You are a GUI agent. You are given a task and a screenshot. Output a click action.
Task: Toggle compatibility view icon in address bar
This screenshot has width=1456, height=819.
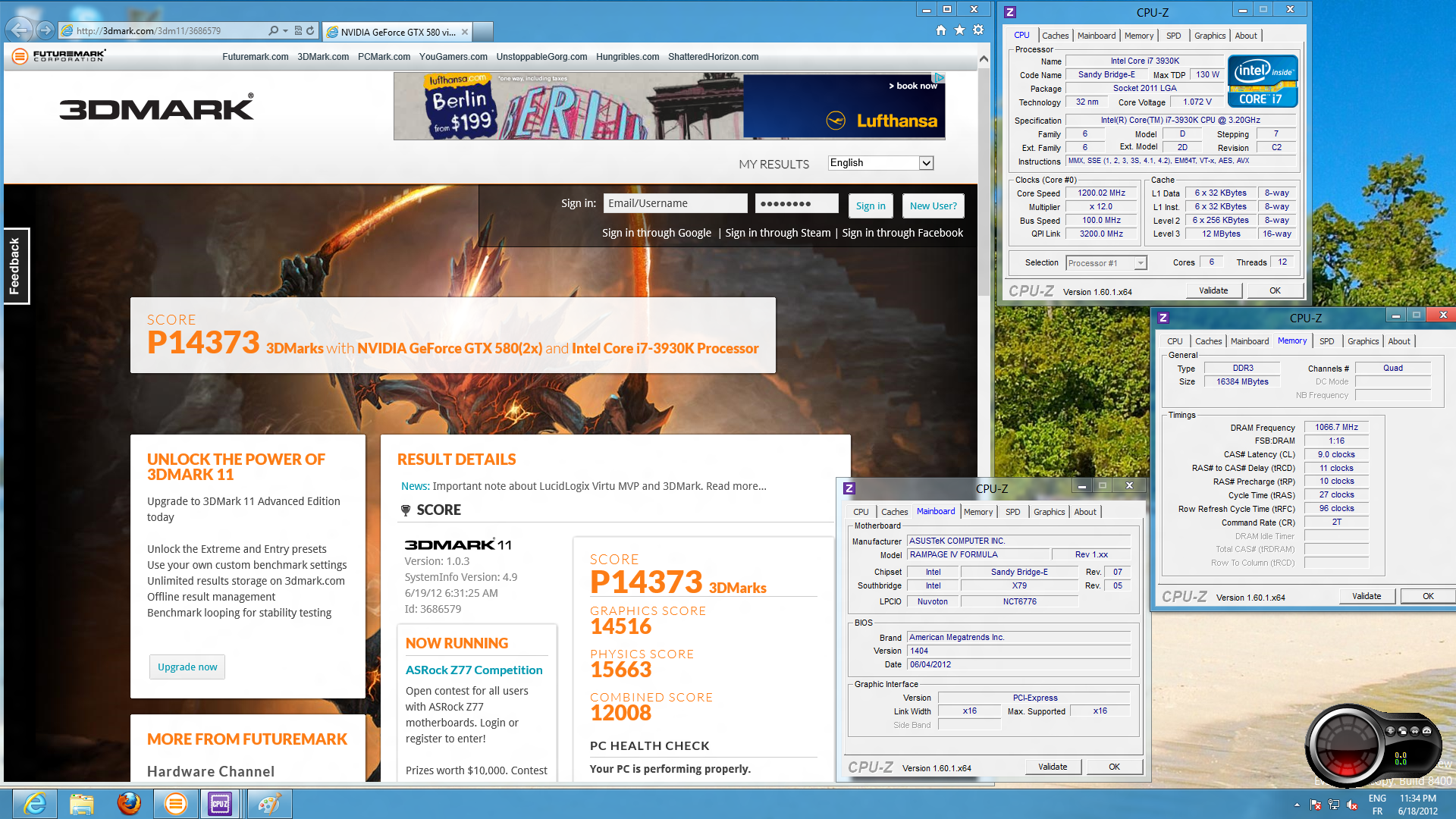click(x=298, y=31)
